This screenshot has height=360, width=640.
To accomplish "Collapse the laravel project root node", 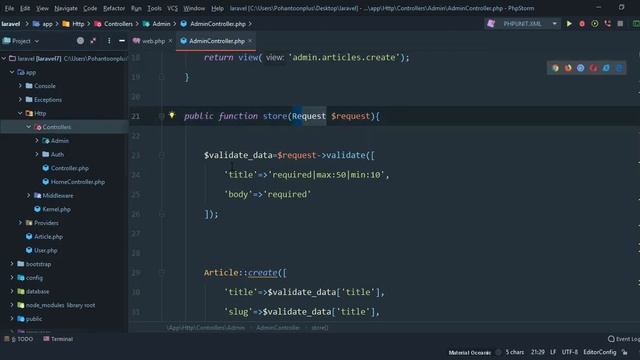I will [x=4, y=58].
